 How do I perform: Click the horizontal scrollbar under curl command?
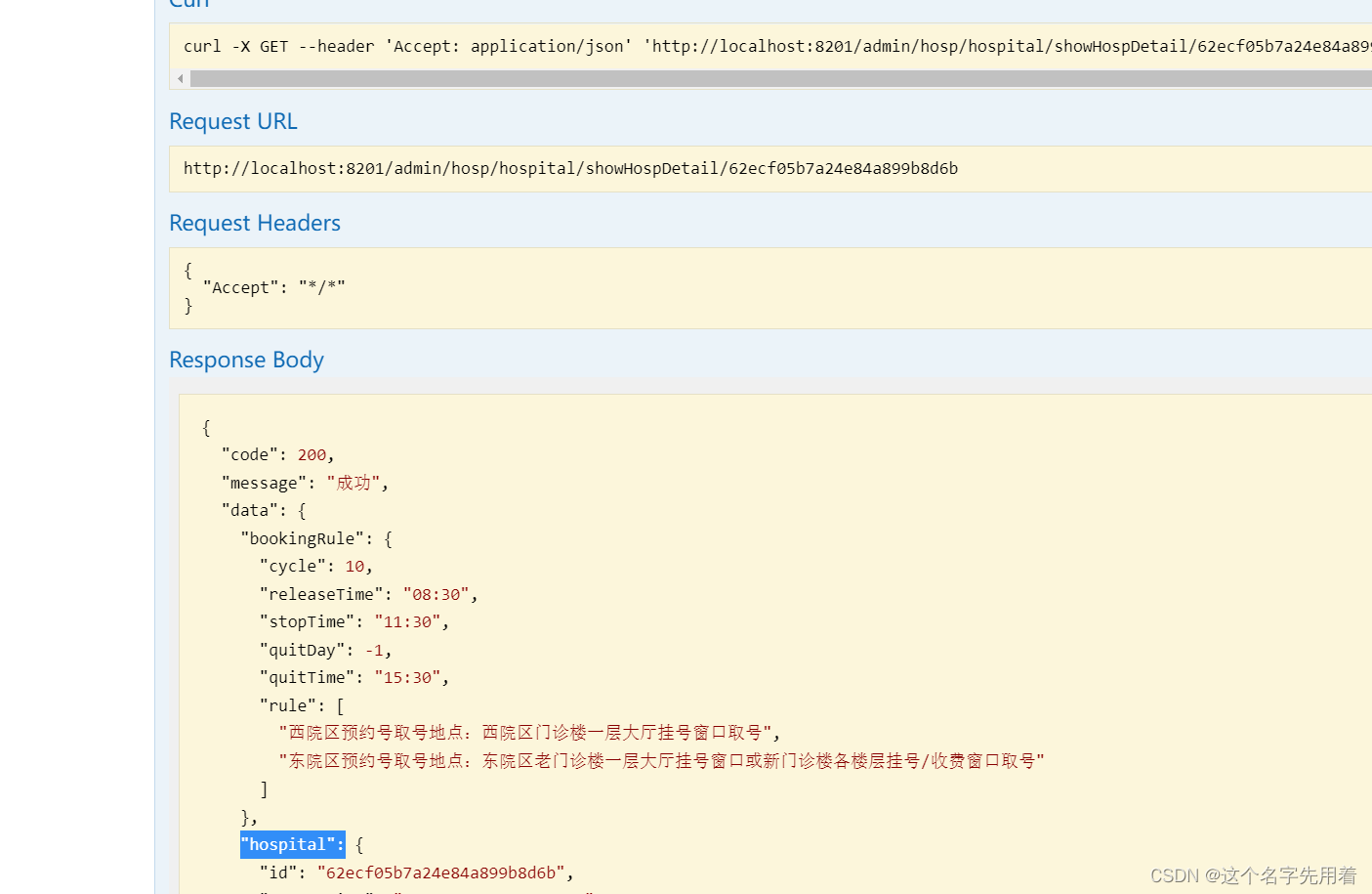click(780, 78)
